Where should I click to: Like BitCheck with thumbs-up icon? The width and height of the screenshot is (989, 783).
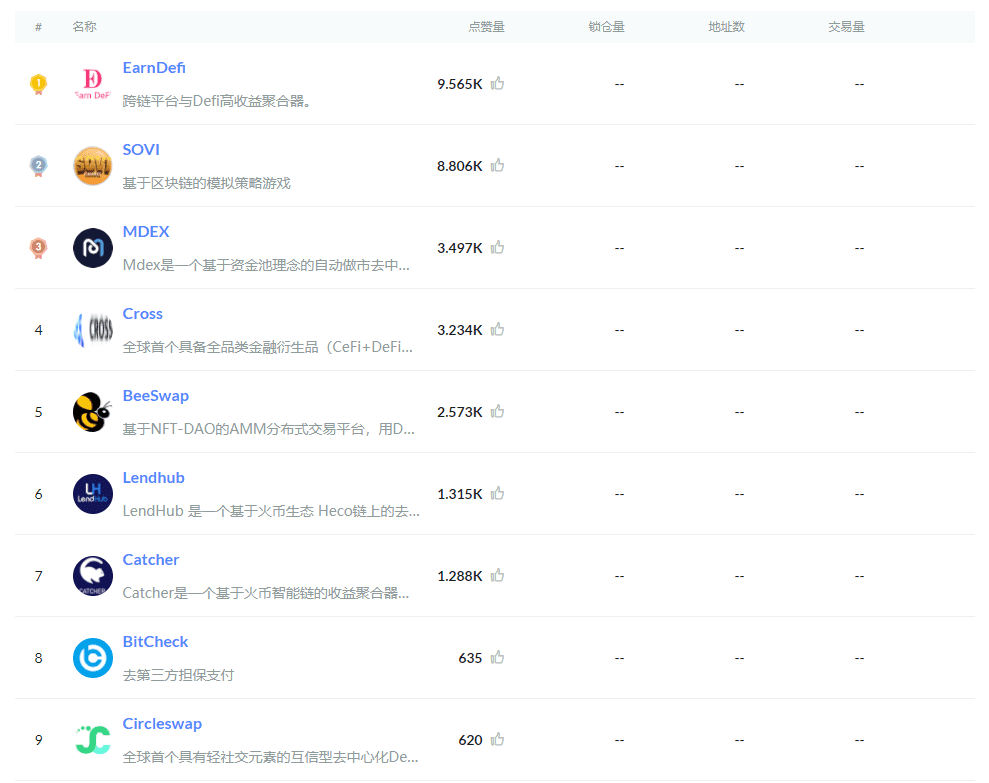coord(498,657)
